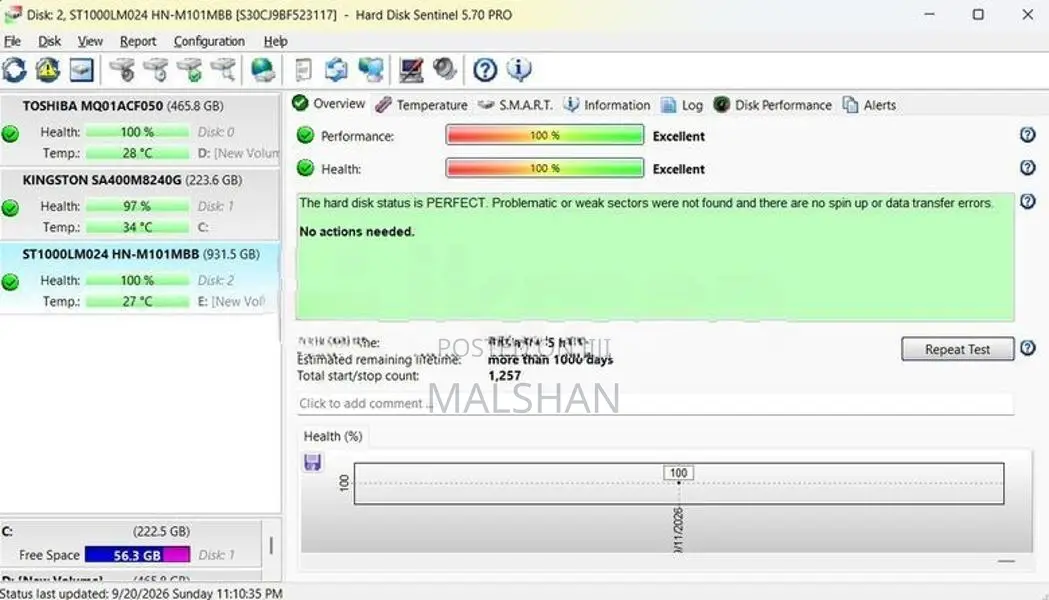Click the disk test icon with green checkmark

point(189,70)
